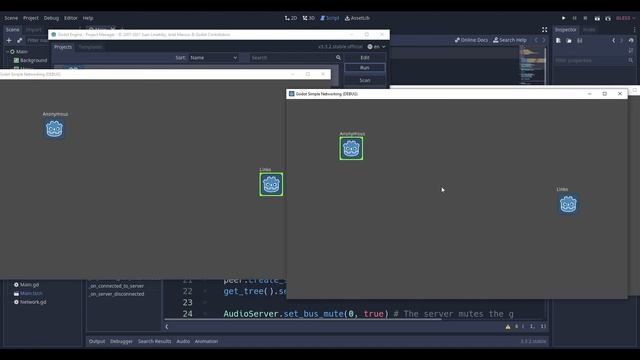
Task: Go to previous script history arrow
Action: 536,40
